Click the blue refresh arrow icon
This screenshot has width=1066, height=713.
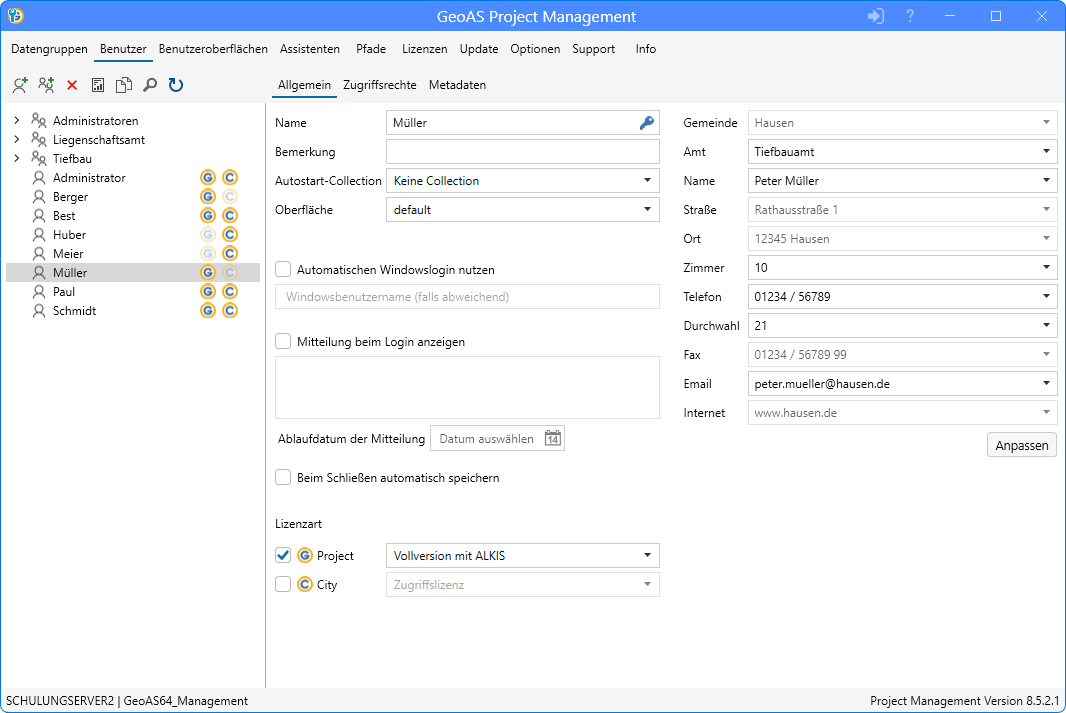(x=176, y=86)
